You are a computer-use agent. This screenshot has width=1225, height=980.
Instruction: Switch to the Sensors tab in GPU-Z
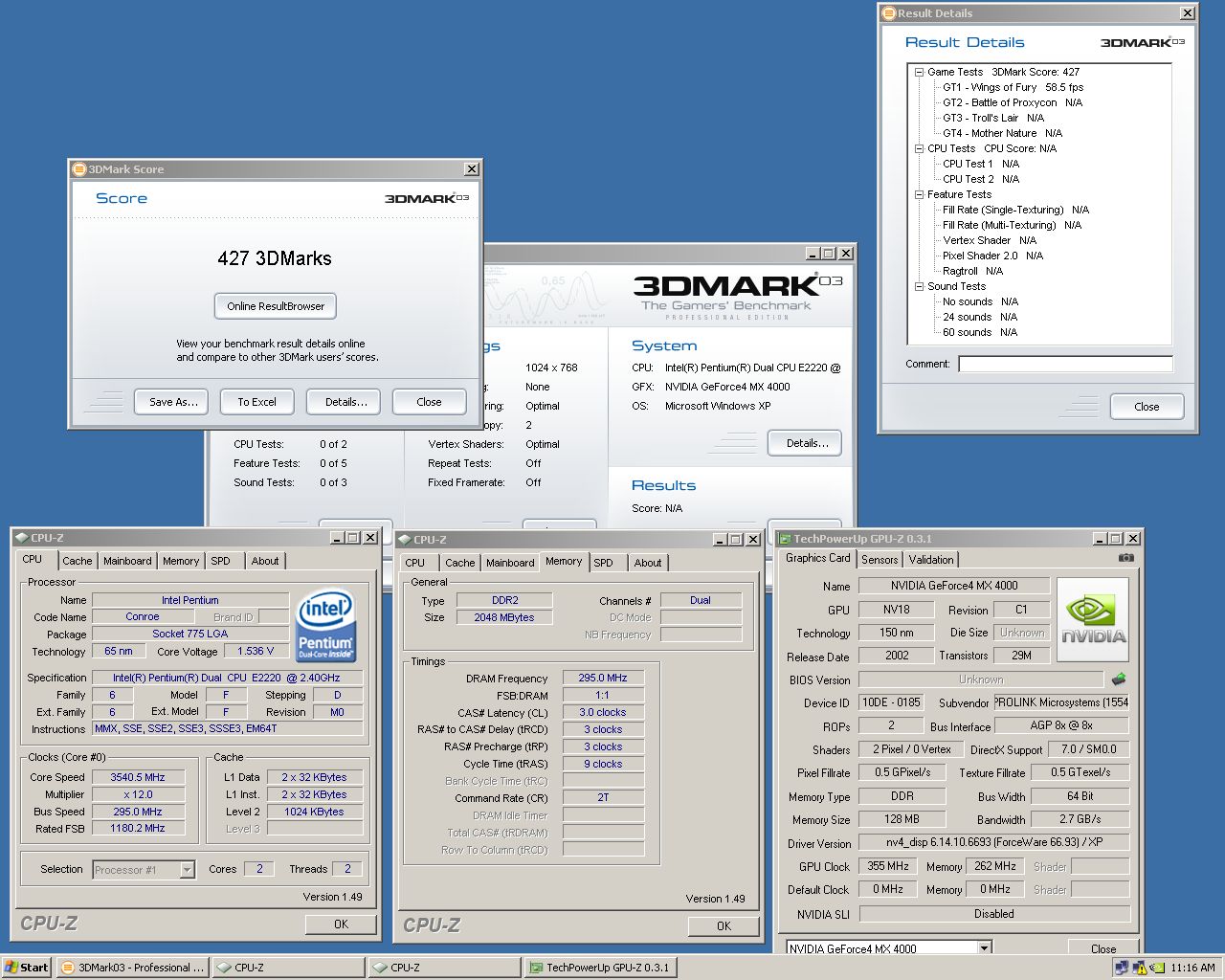point(880,560)
